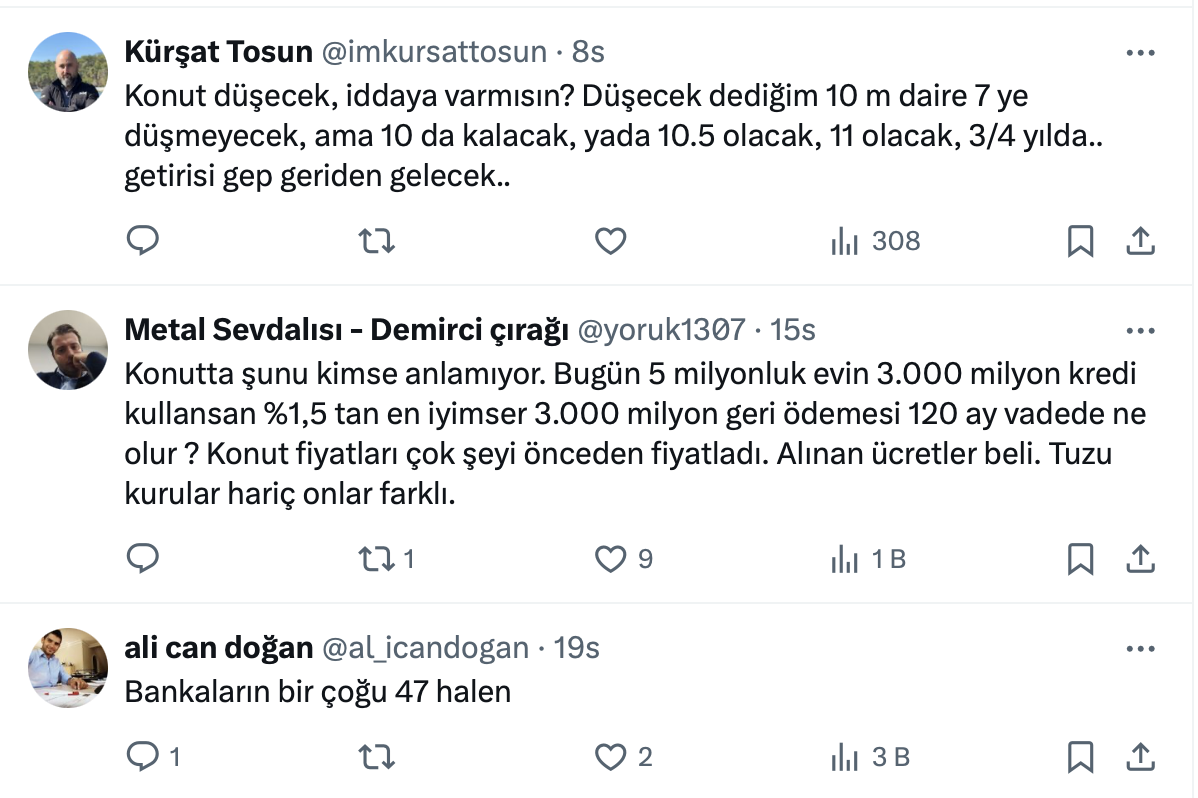Viewport: 1198px width, 798px height.
Task: Open more options on ali can doğan's tweet
Action: tap(1141, 649)
